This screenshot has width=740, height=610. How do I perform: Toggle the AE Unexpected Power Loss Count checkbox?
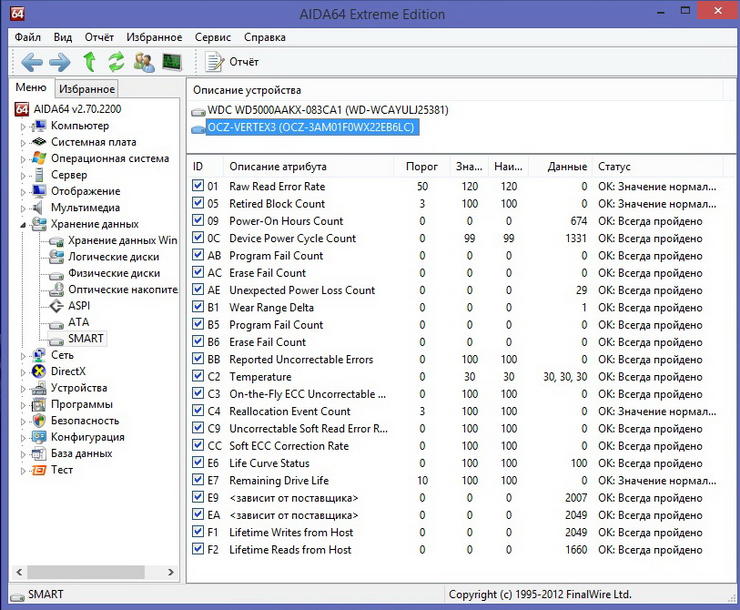tap(198, 289)
